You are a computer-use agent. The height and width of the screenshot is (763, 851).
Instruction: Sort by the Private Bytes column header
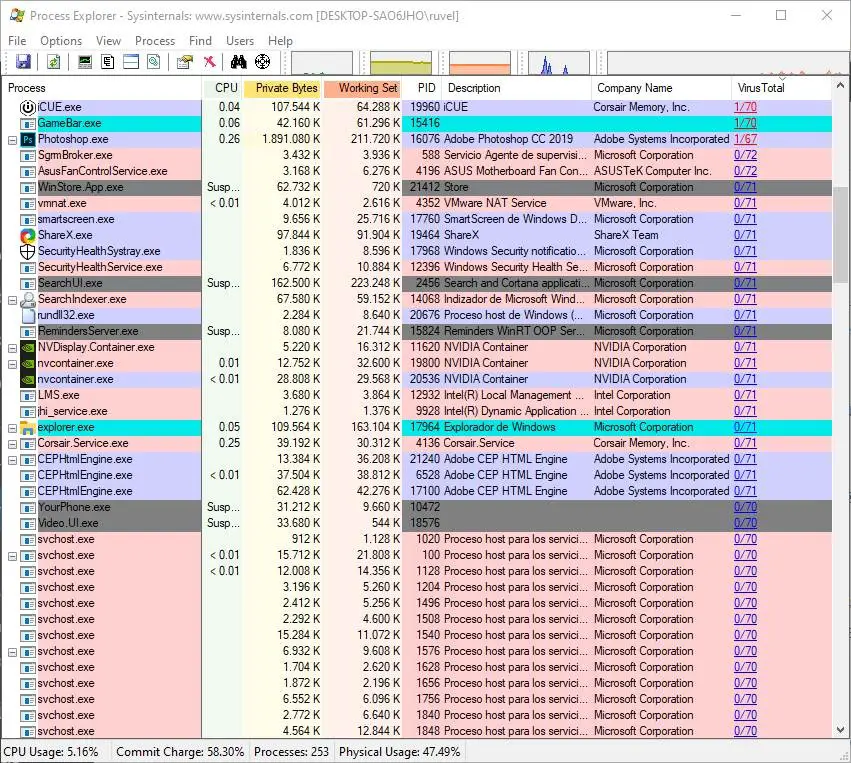tap(283, 88)
